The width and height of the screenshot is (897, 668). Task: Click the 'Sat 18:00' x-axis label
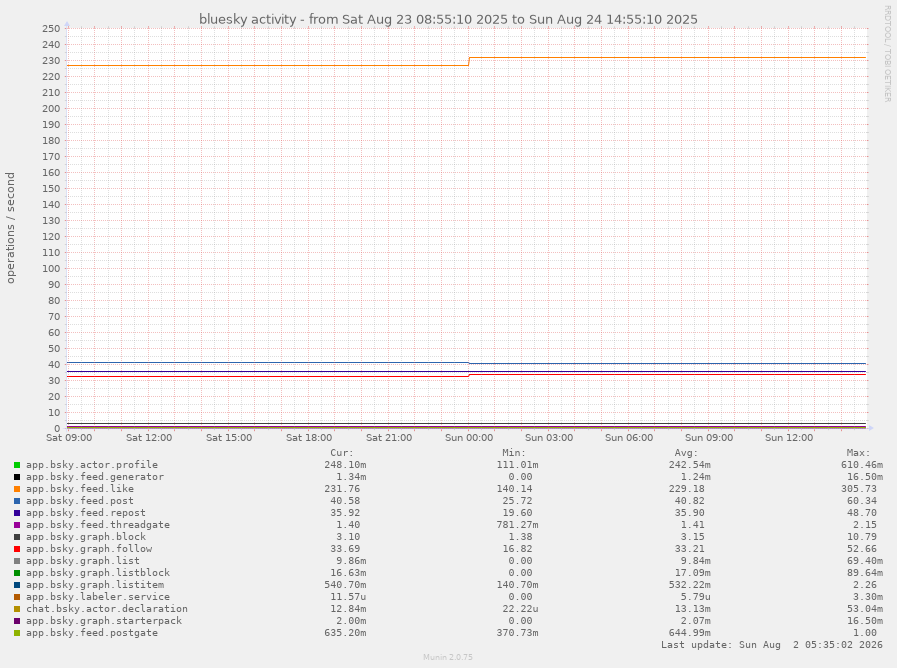(x=309, y=438)
